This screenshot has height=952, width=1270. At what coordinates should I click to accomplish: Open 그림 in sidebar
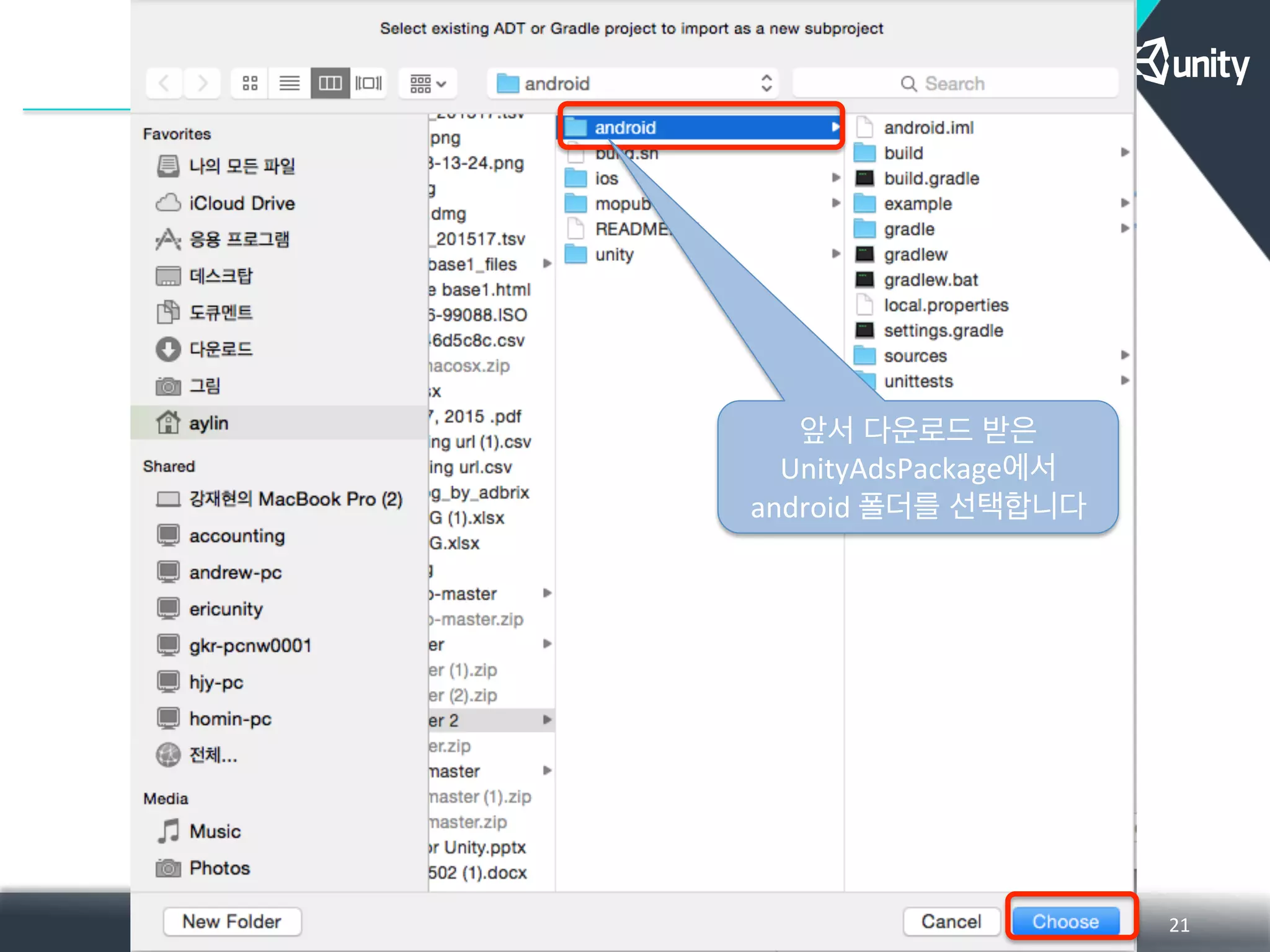189,386
